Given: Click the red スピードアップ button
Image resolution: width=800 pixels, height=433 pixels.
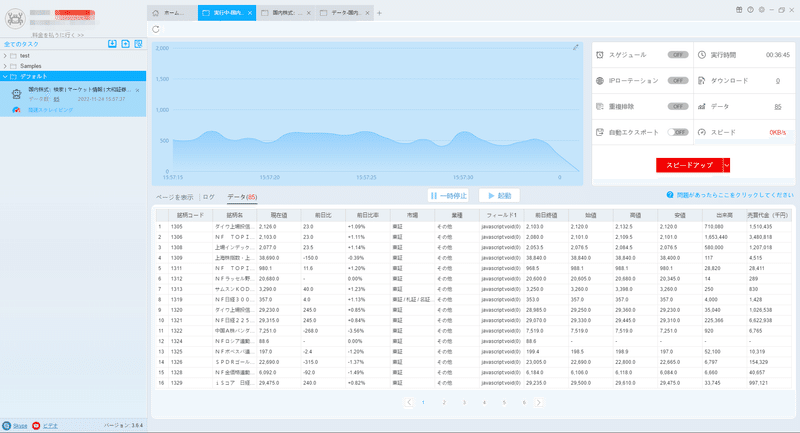Looking at the screenshot, I should tap(689, 165).
